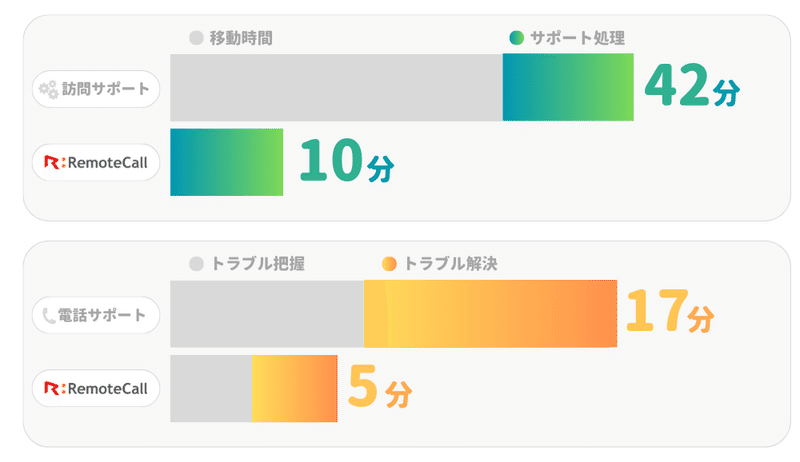Click the green RemoteCall 10分 bar
The image size is (800, 462).
227,162
